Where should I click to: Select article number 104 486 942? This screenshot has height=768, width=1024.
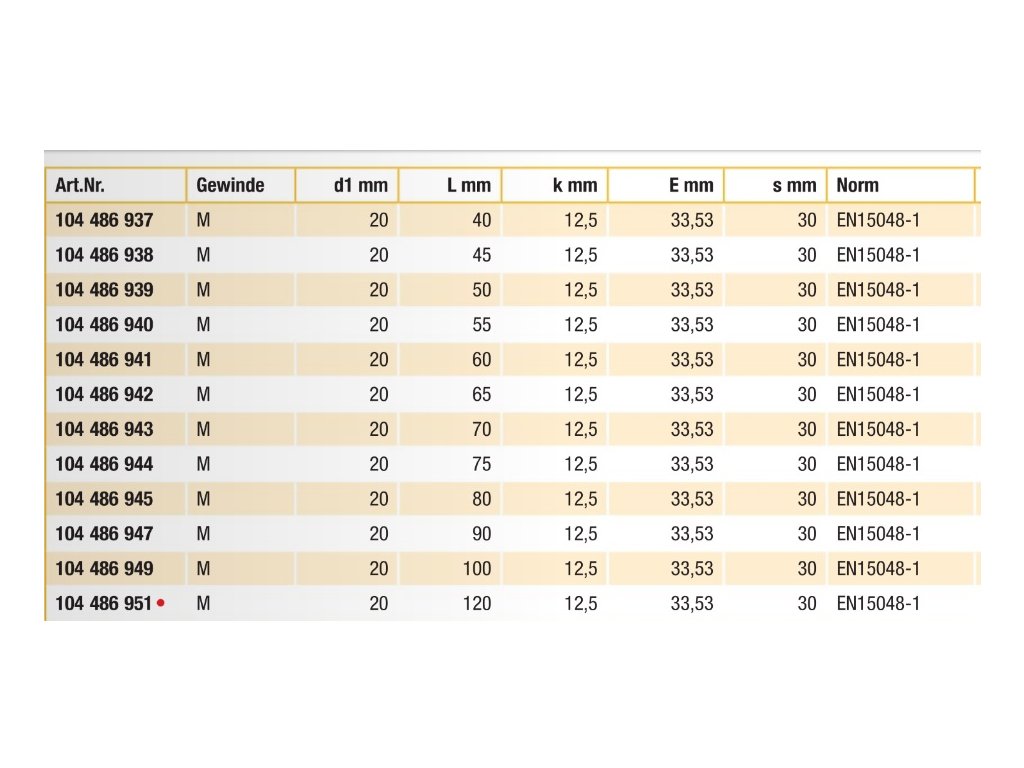(x=104, y=394)
